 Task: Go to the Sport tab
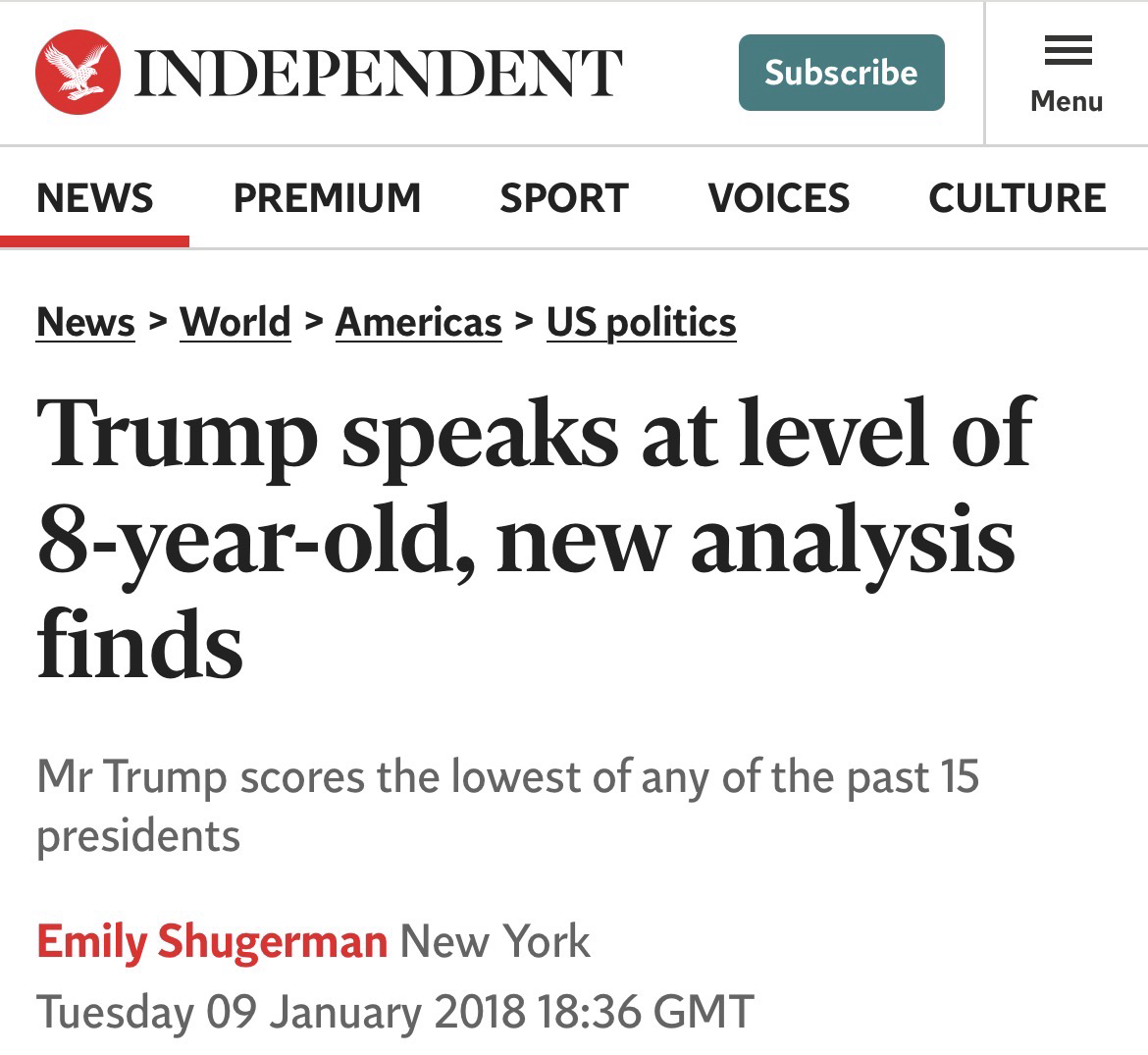(x=564, y=198)
